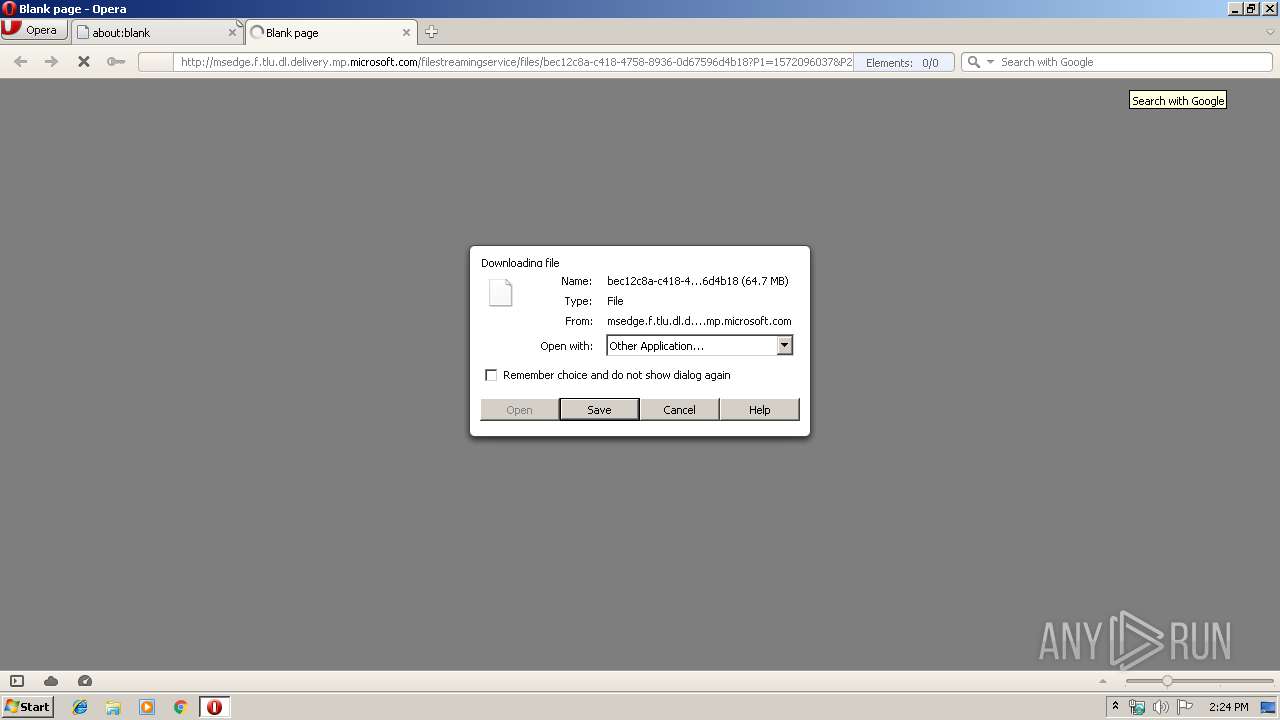Go back with the Back arrow
Image resolution: width=1280 pixels, height=720 pixels.
[20, 62]
